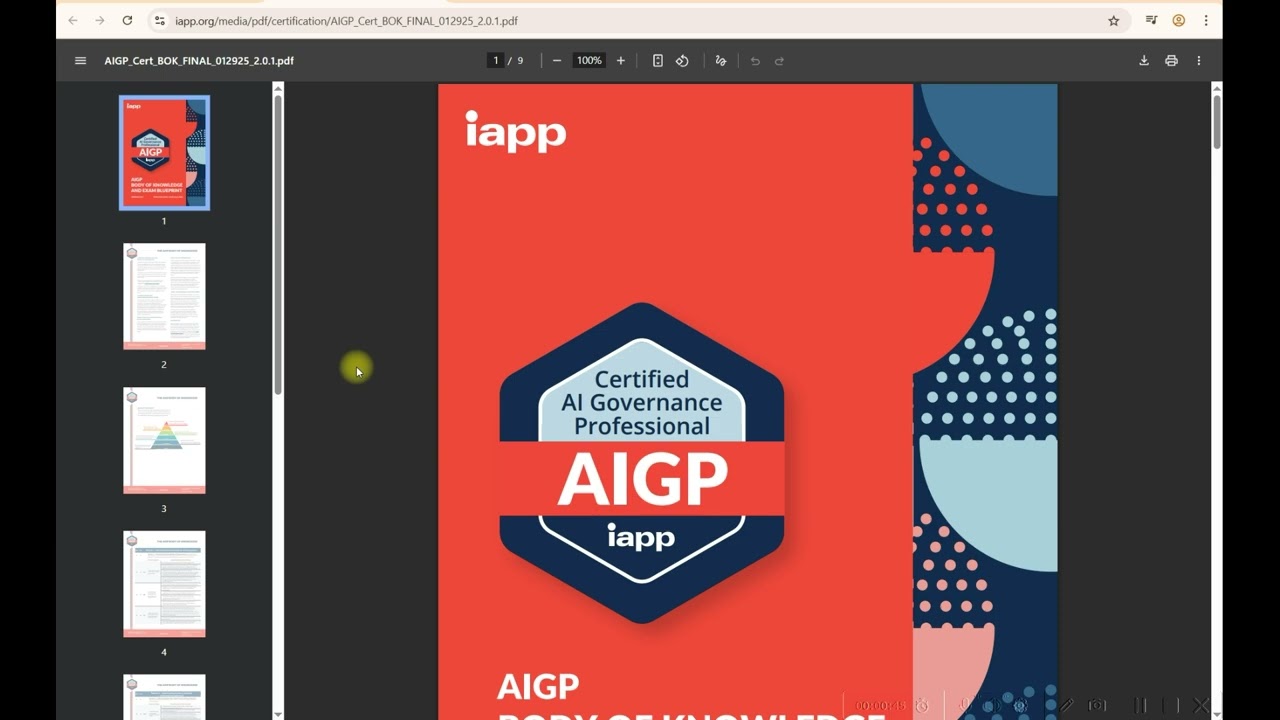This screenshot has height=720, width=1280.
Task: Pause the screen recording
Action: tap(1140, 705)
